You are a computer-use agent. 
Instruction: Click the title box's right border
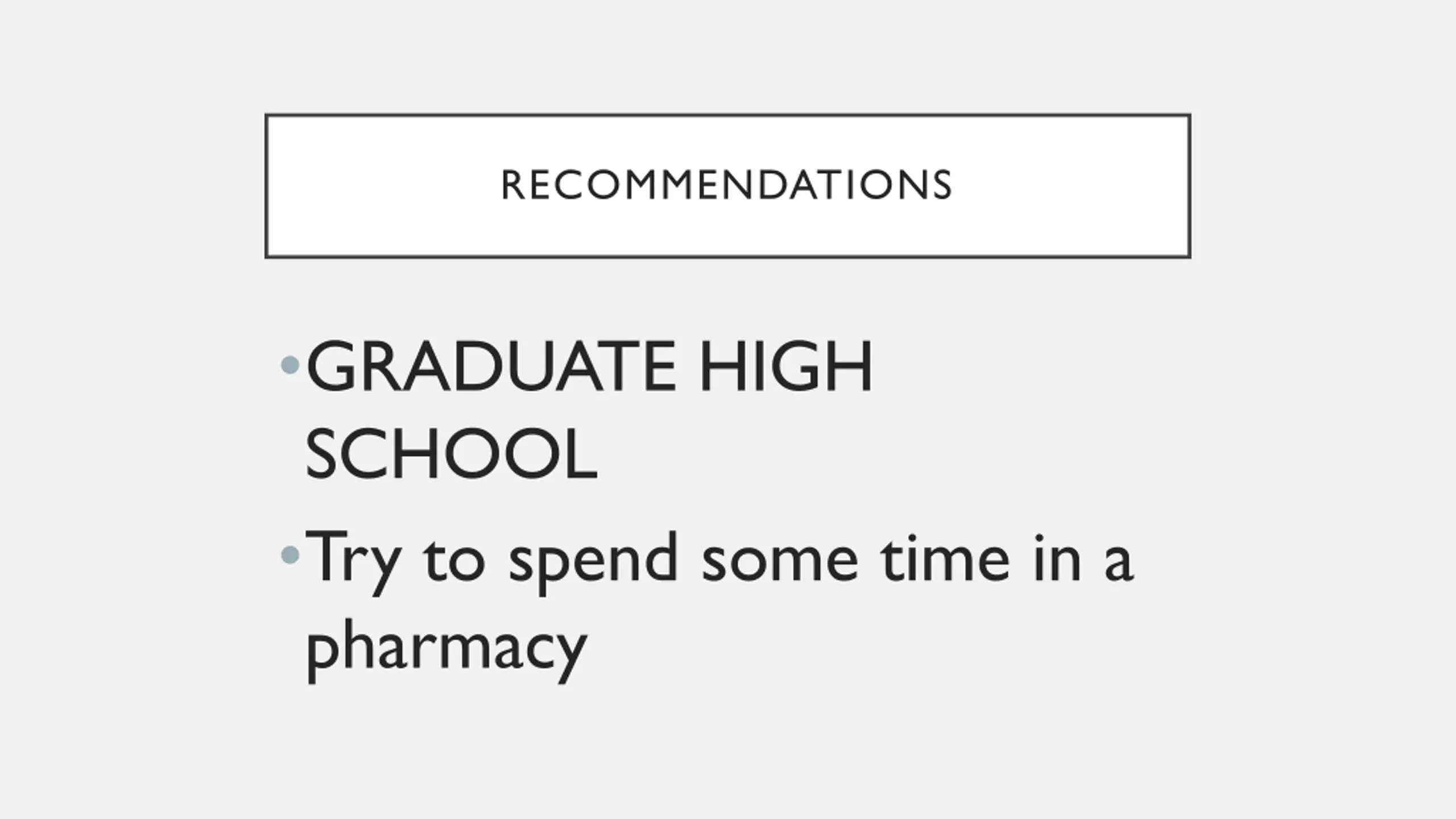1189,185
